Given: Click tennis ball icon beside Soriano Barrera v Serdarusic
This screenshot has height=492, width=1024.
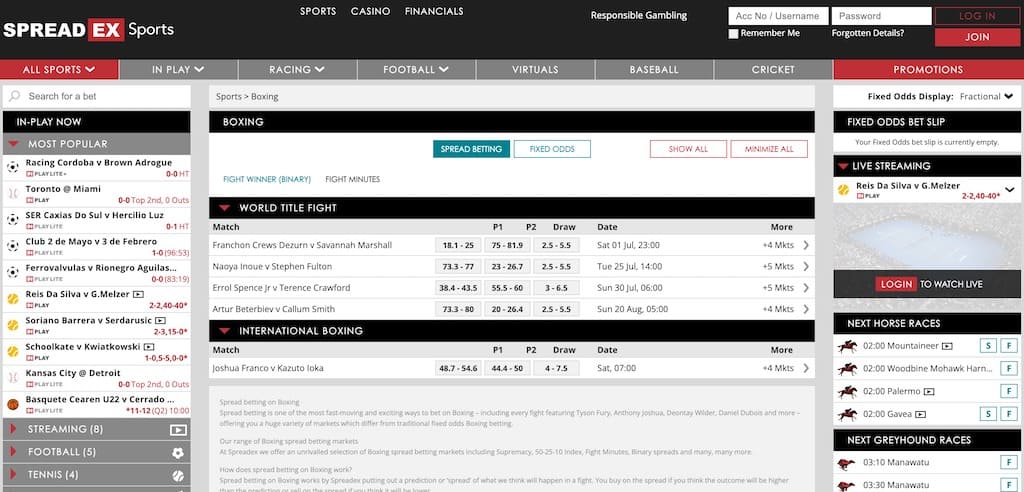Looking at the screenshot, I should [x=12, y=325].
